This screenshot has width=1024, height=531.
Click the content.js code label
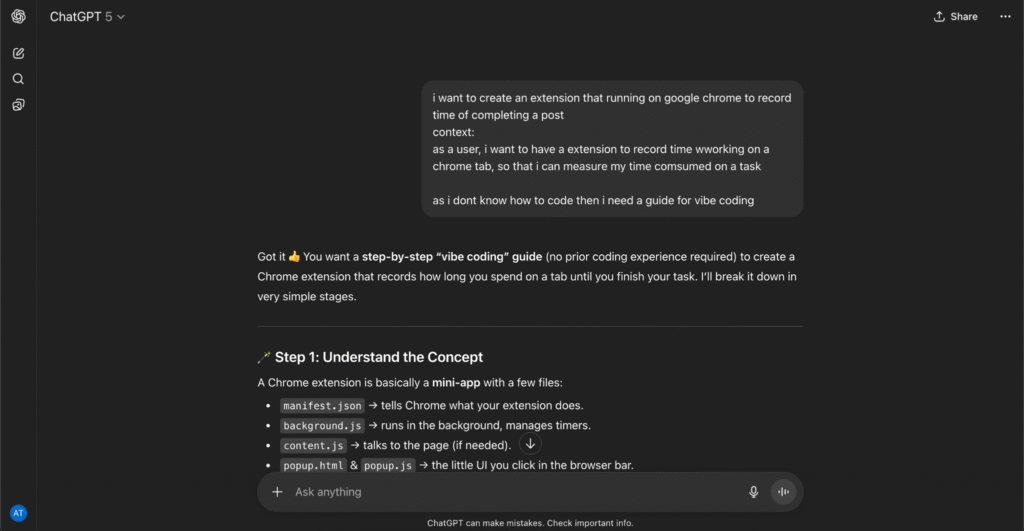pos(314,445)
